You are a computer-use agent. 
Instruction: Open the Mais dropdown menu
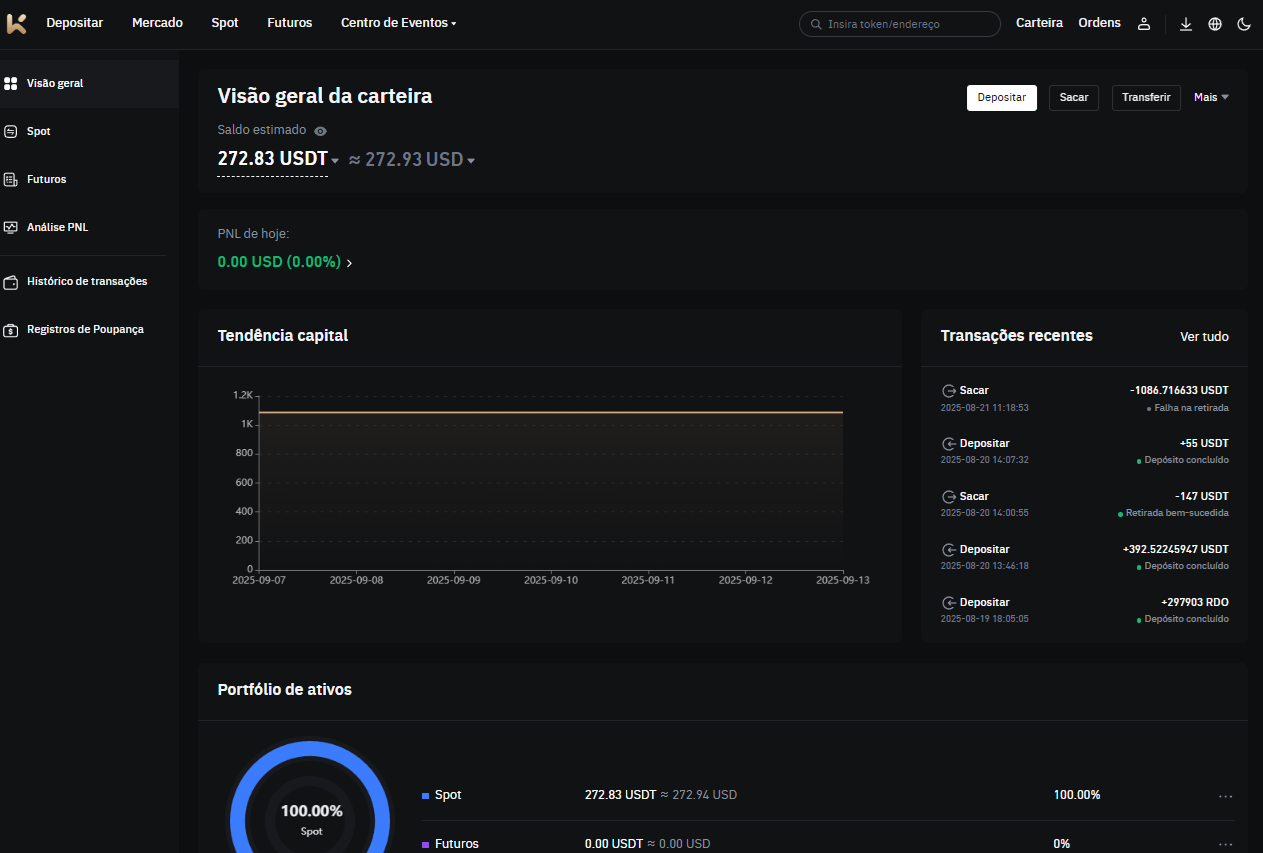[1211, 97]
